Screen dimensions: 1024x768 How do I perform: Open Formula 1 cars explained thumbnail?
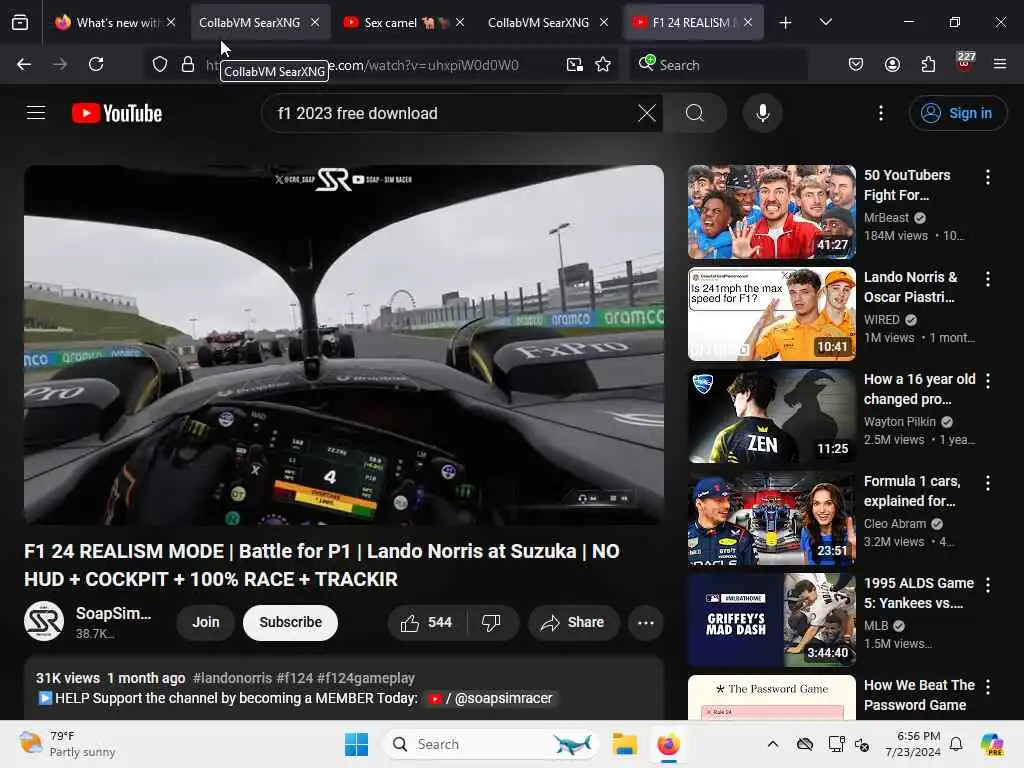pos(771,518)
